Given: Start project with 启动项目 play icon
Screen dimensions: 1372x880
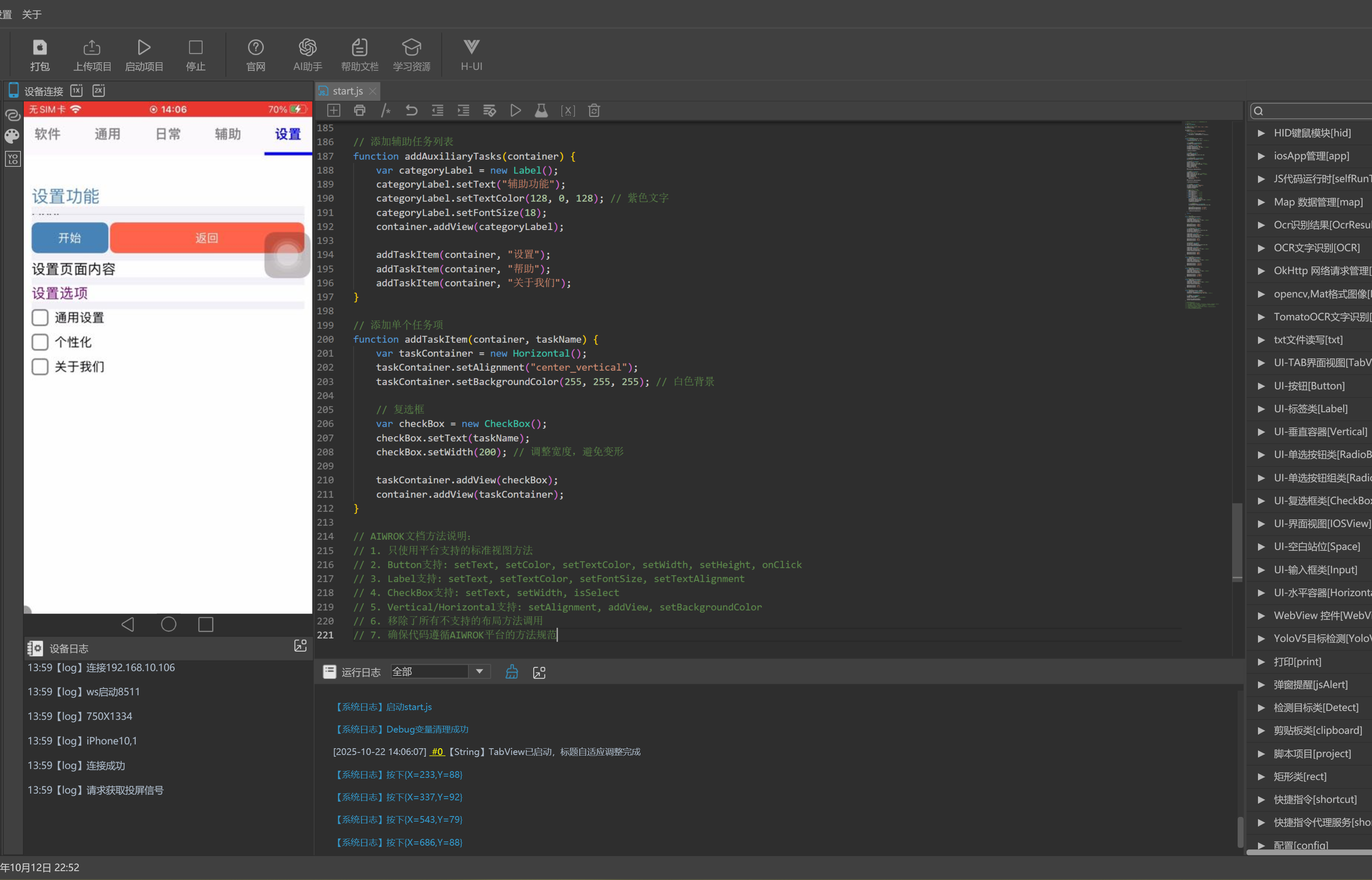Looking at the screenshot, I should pyautogui.click(x=144, y=47).
